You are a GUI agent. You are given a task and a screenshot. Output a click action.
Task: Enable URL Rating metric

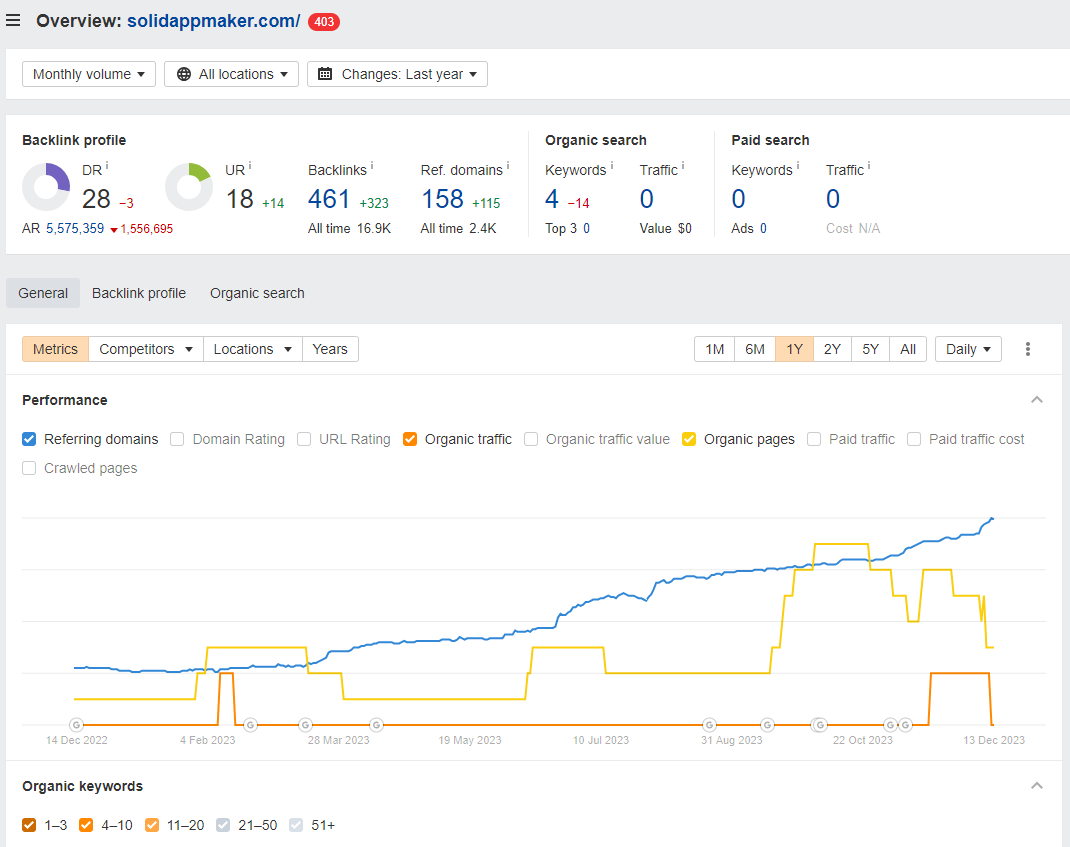(x=304, y=439)
